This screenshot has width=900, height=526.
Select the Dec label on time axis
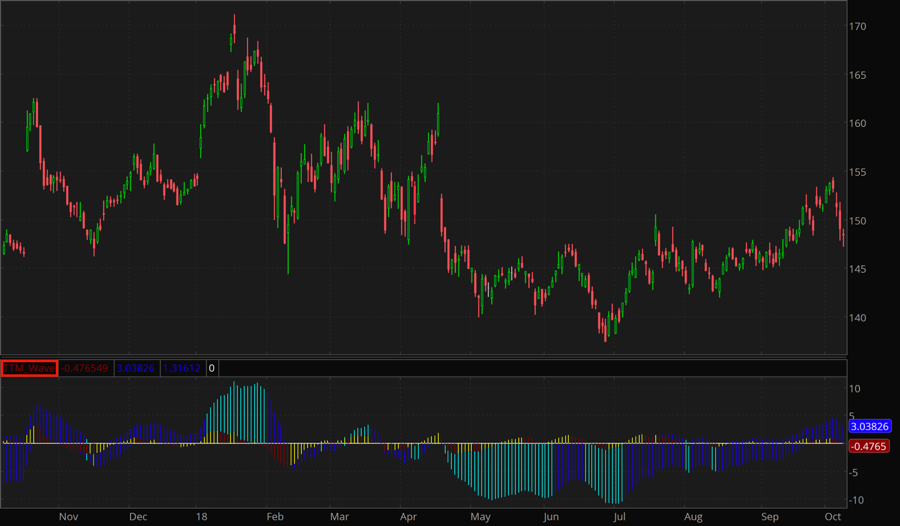(x=138, y=517)
